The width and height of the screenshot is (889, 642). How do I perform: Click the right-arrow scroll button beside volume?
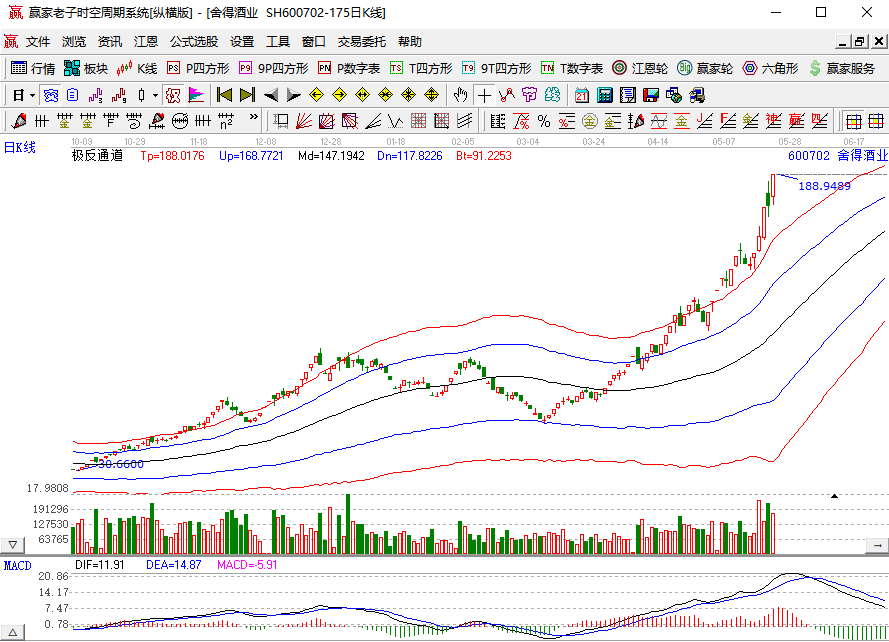(877, 545)
